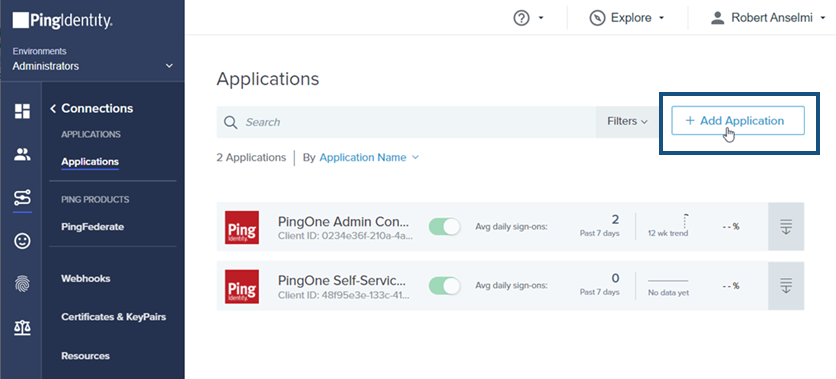
Task: Click the help question mark icon
Action: (x=521, y=18)
